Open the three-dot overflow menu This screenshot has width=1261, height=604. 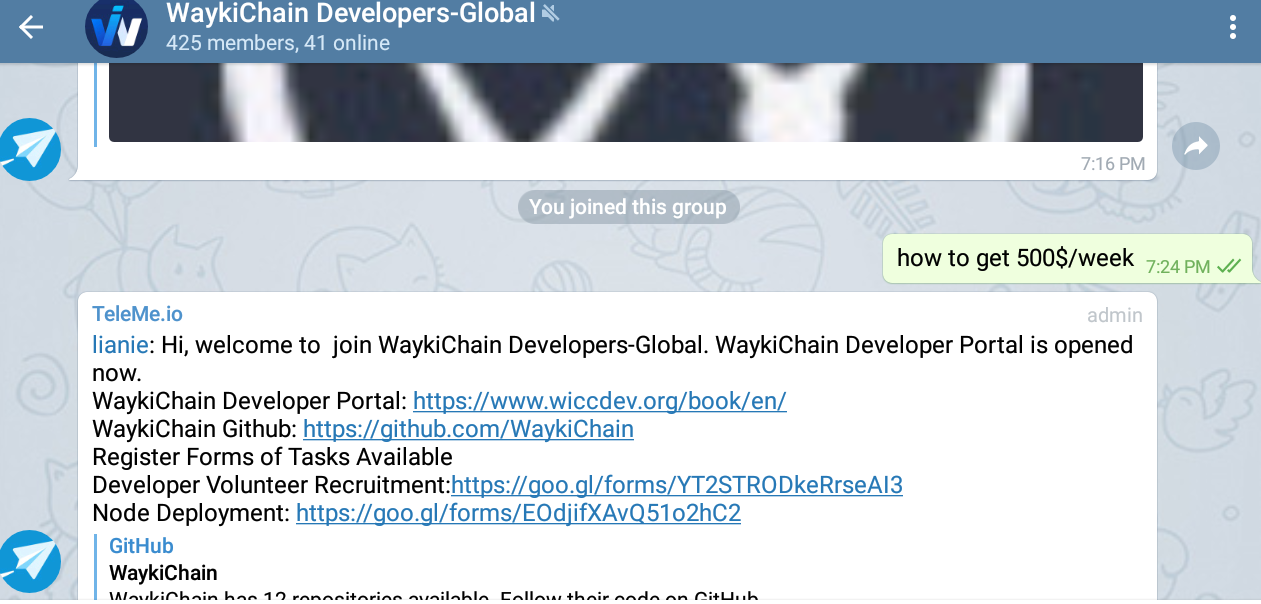[1233, 27]
